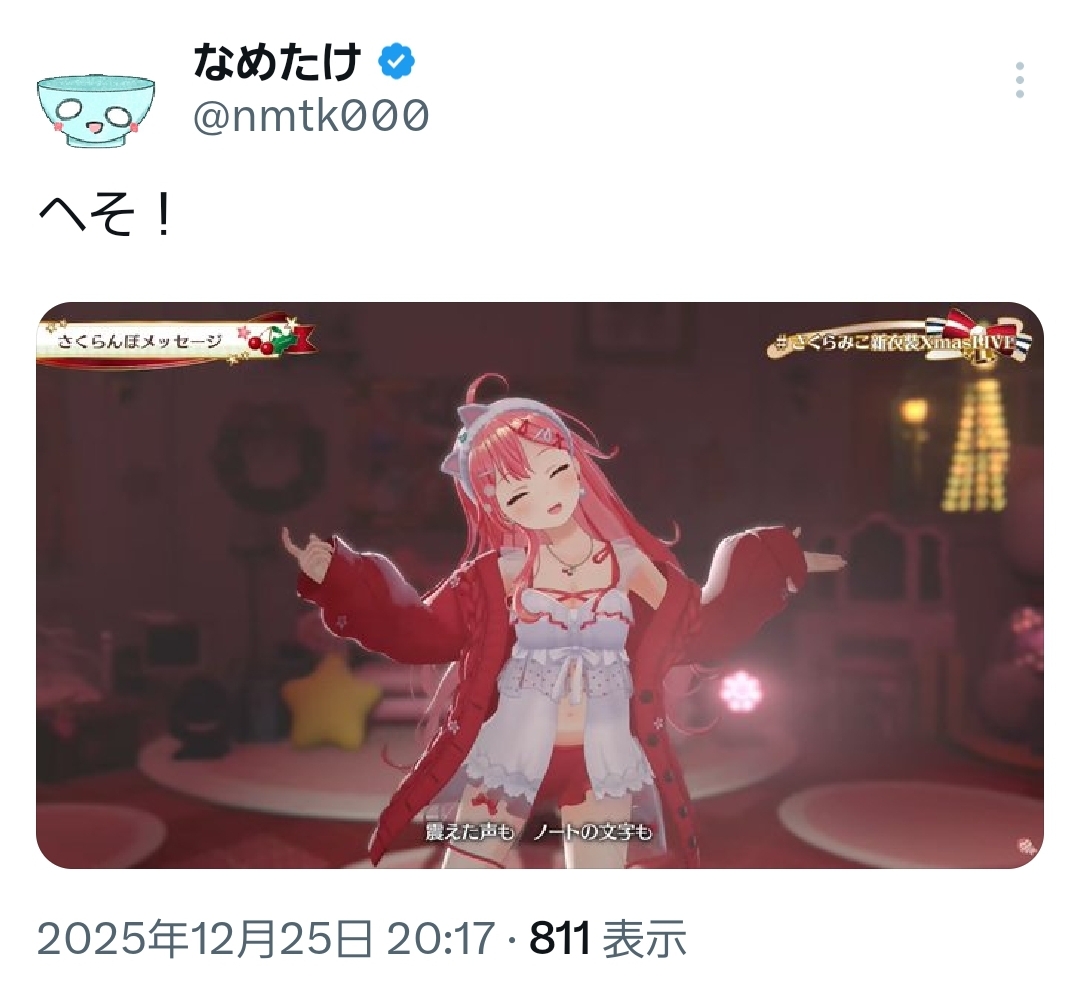Click the glowing pink flower light
The width and height of the screenshot is (1080, 983).
coord(740,691)
